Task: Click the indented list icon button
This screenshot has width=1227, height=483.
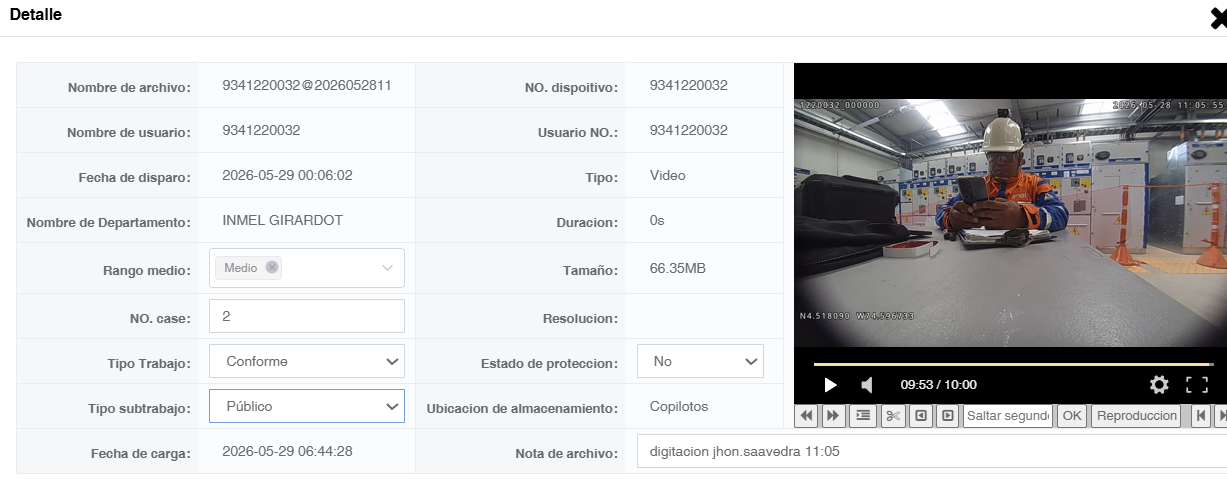Action: (863, 416)
